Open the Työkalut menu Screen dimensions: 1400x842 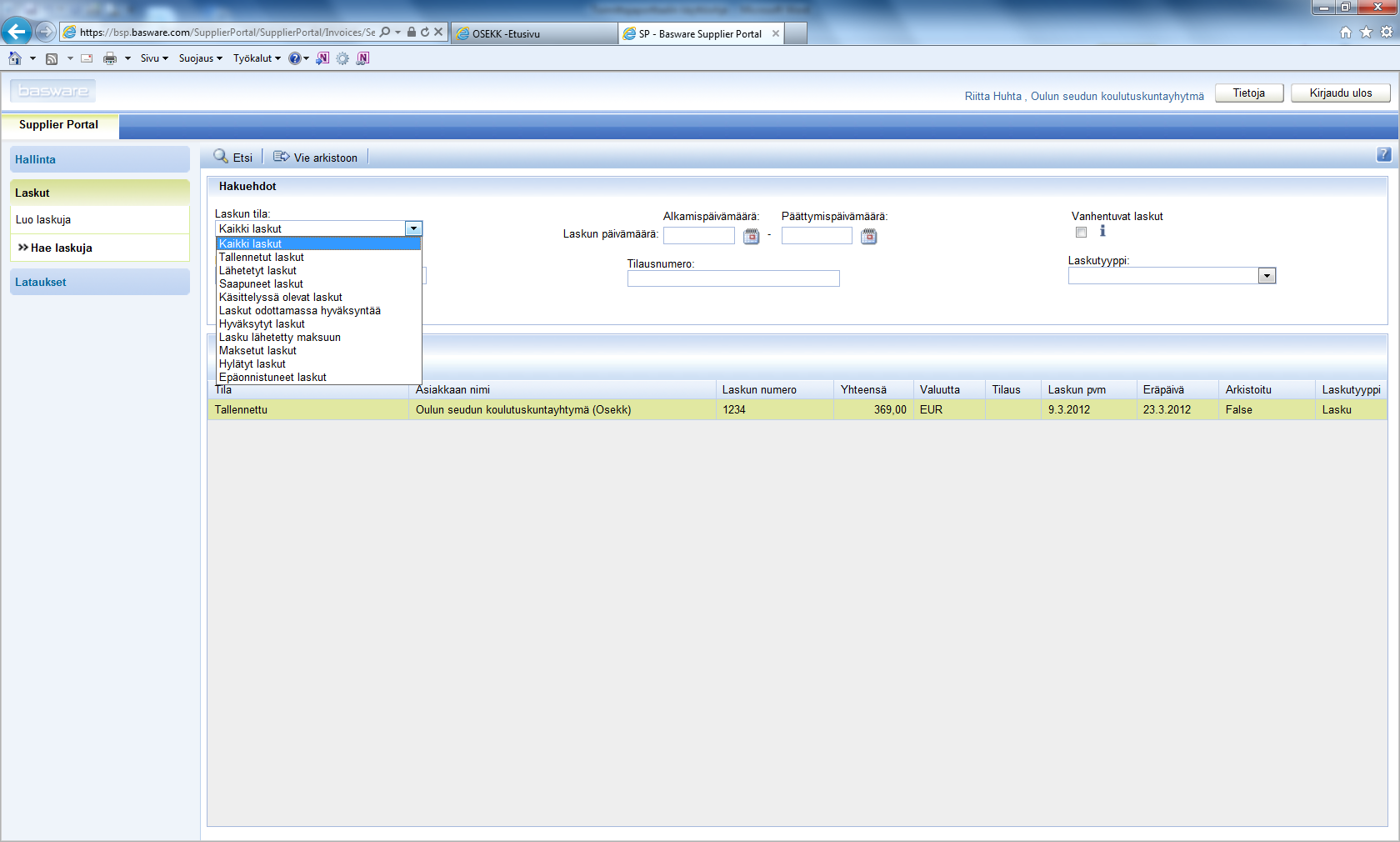click(x=257, y=58)
